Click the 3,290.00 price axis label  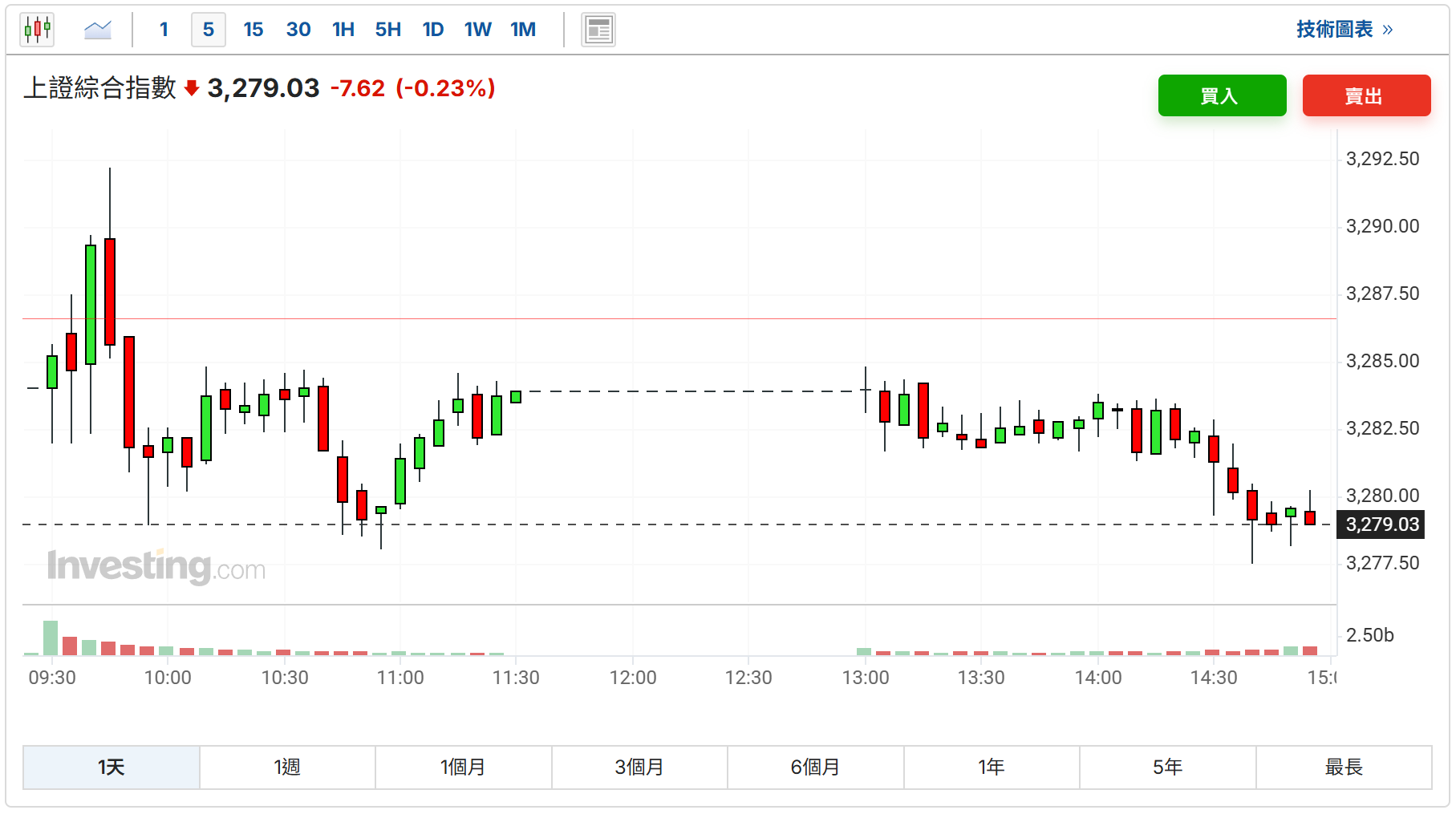(x=1382, y=226)
